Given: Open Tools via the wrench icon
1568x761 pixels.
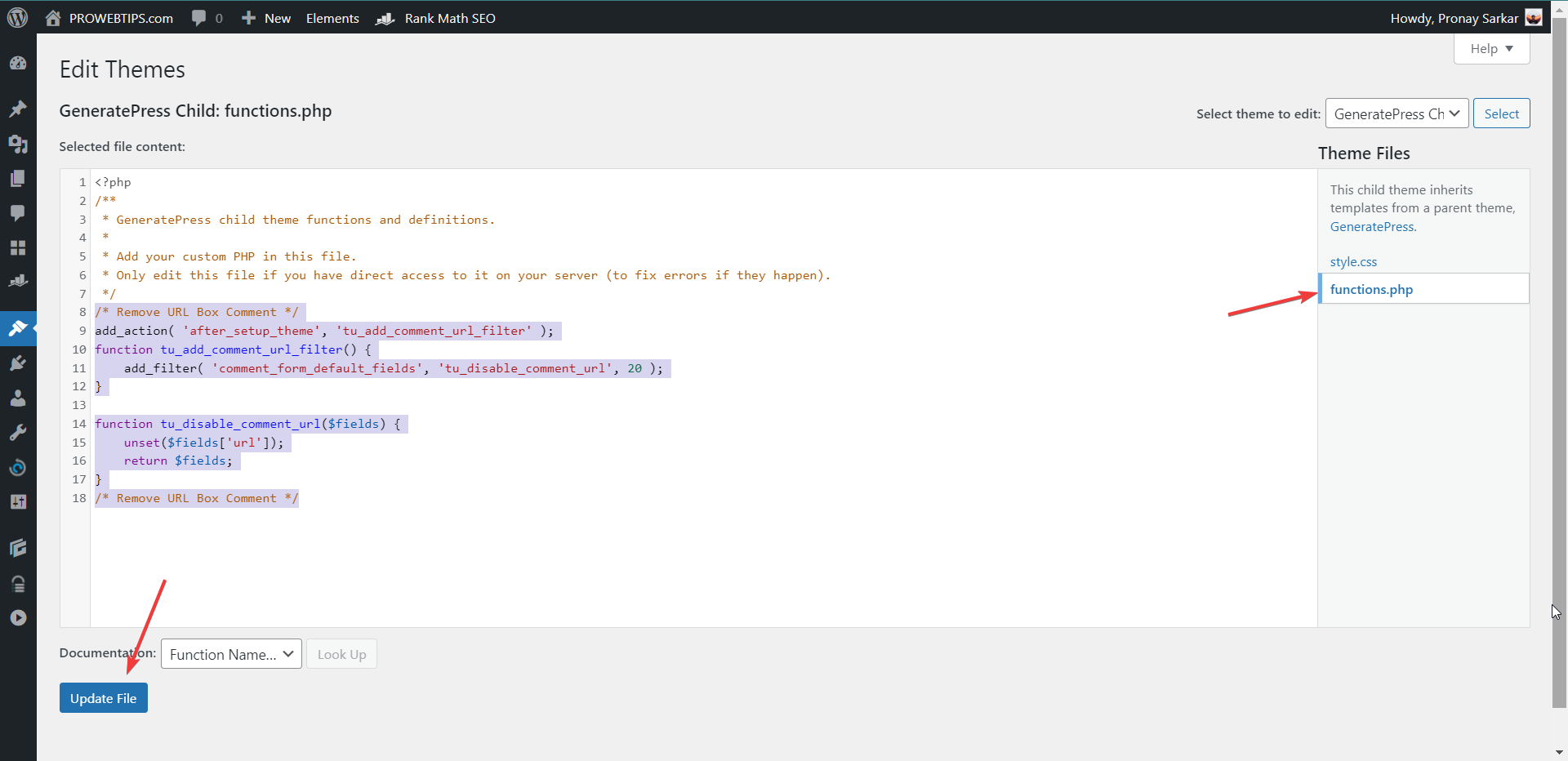Looking at the screenshot, I should (x=18, y=433).
